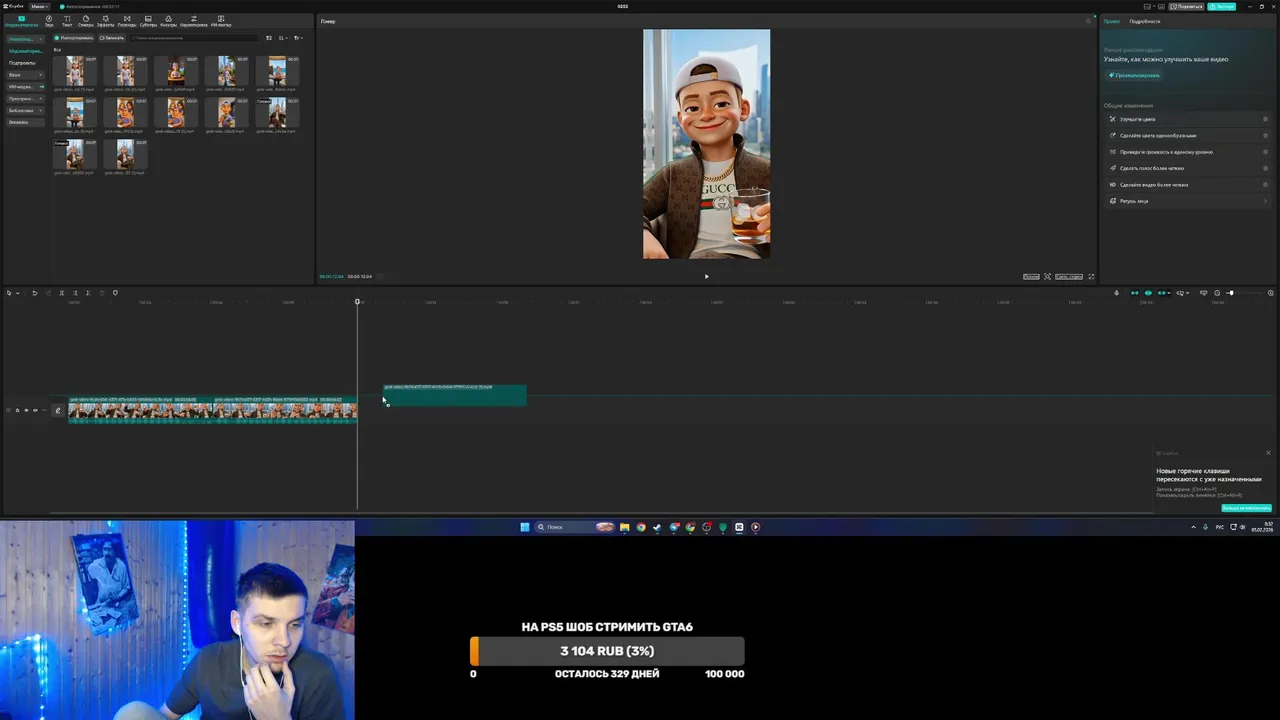Click the delete-right trim icon
This screenshot has height=720, width=1280.
(88, 293)
